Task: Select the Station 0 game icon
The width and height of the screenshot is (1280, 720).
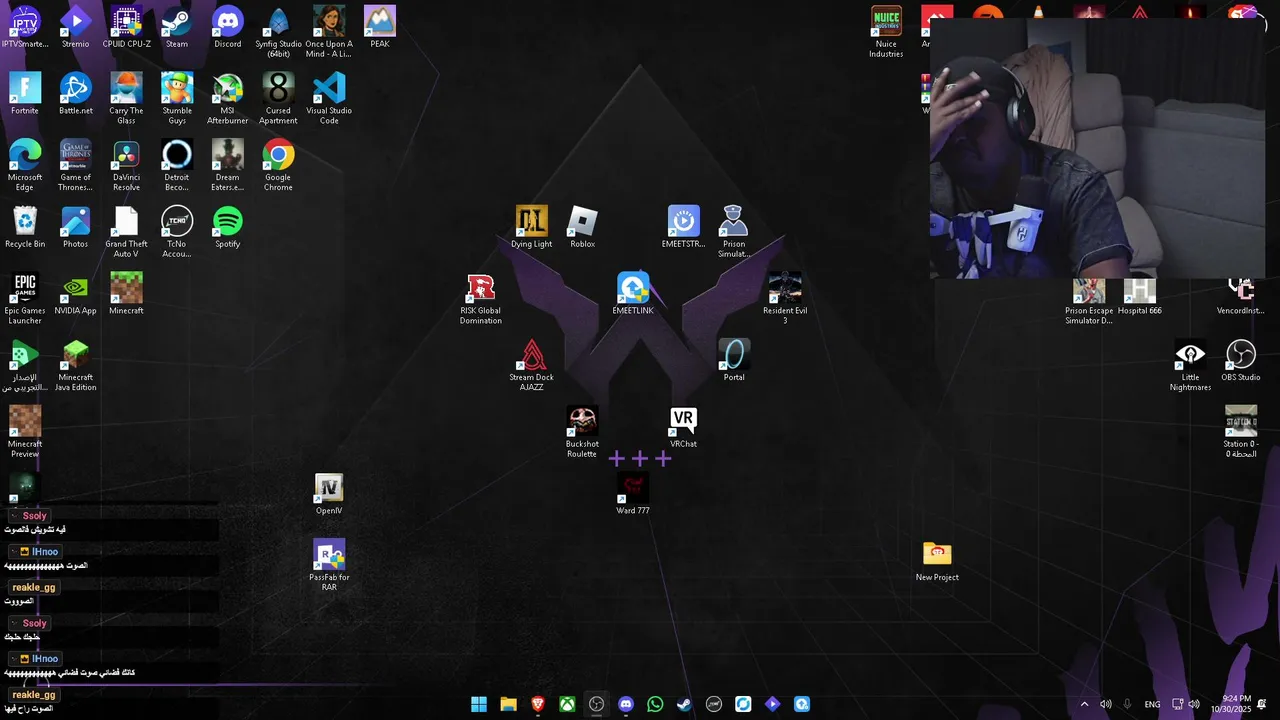Action: [1241, 432]
